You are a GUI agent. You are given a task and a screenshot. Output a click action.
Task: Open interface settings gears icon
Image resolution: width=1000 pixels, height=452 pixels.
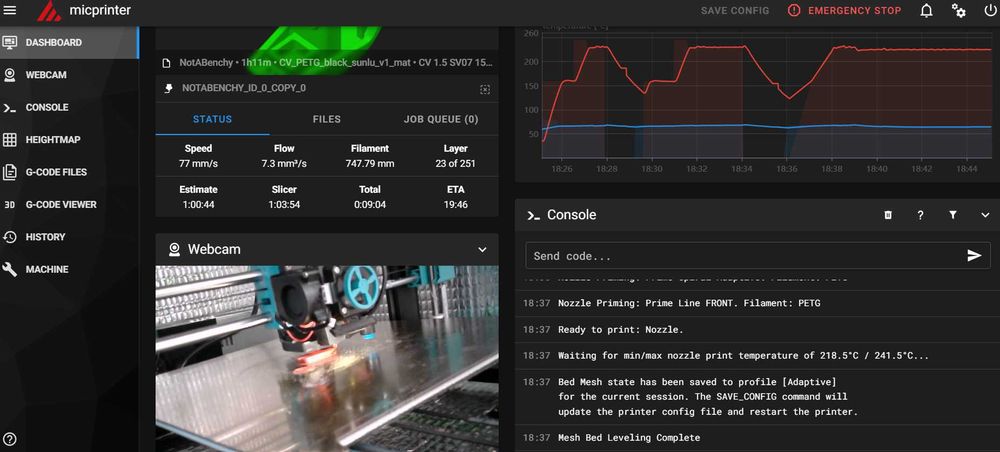[x=959, y=10]
